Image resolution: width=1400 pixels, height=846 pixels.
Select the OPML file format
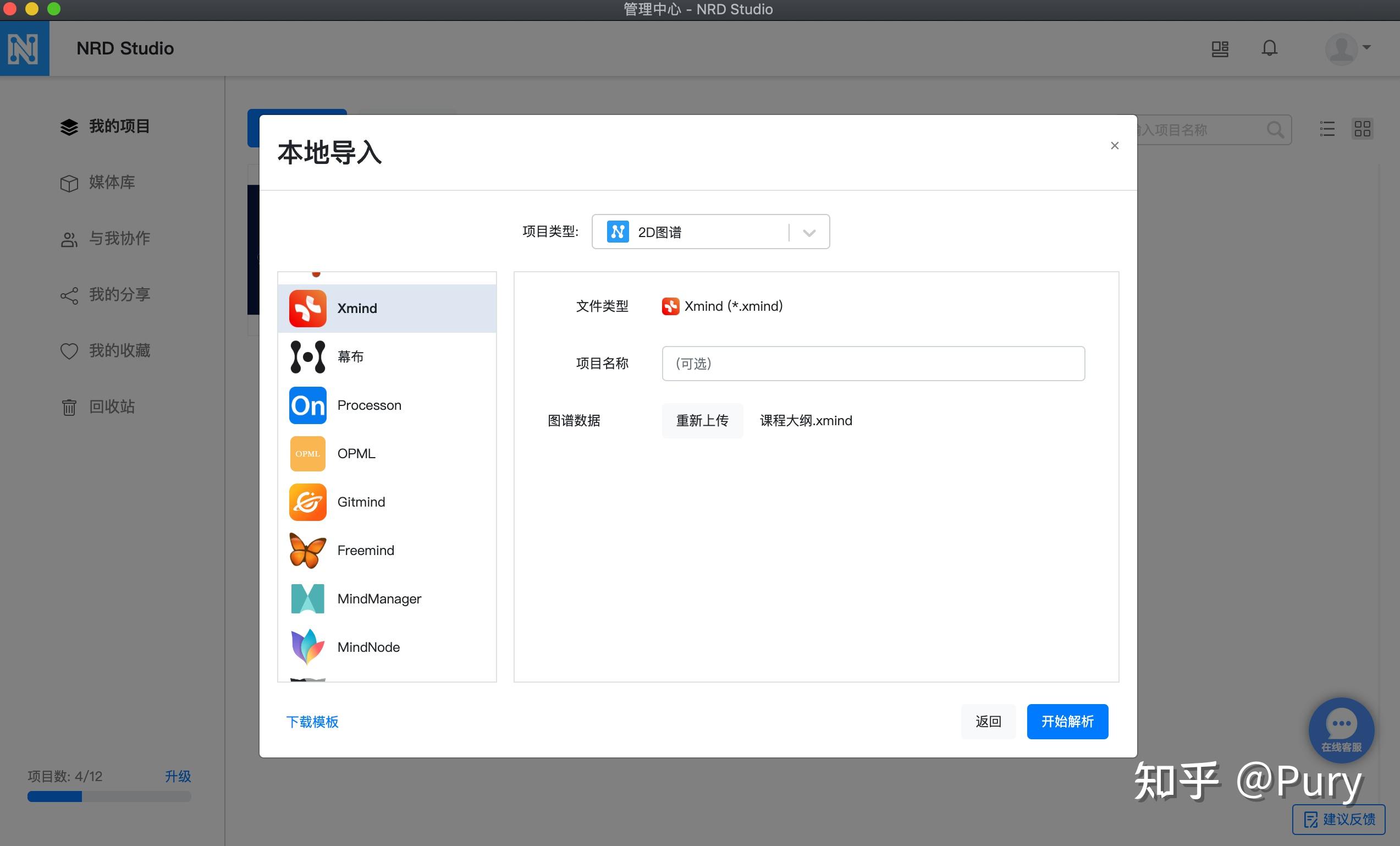point(387,453)
